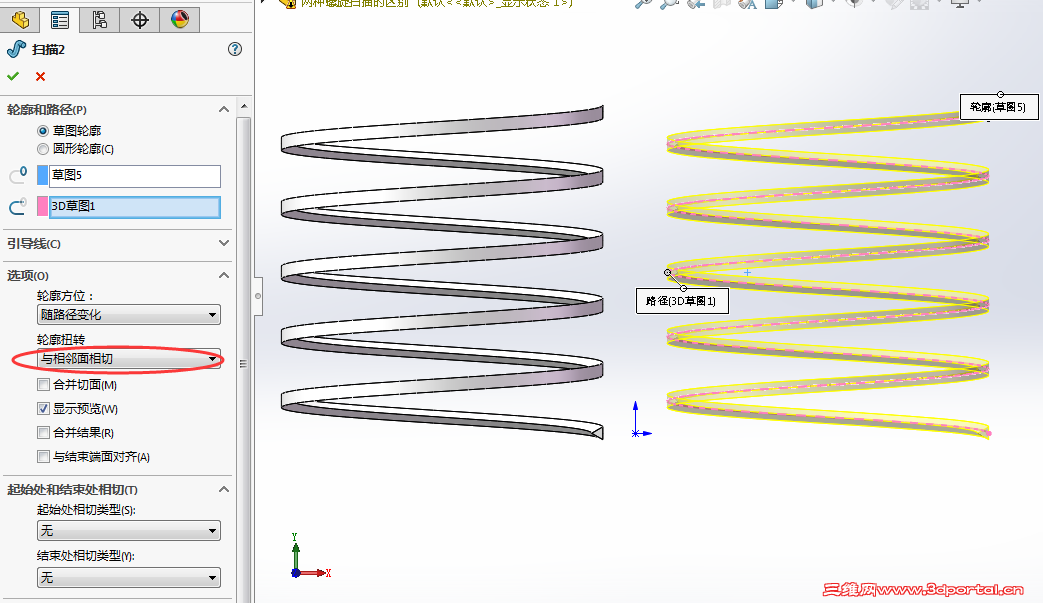
Task: Open help for the 扫描2 sweep feature
Action: coord(235,49)
